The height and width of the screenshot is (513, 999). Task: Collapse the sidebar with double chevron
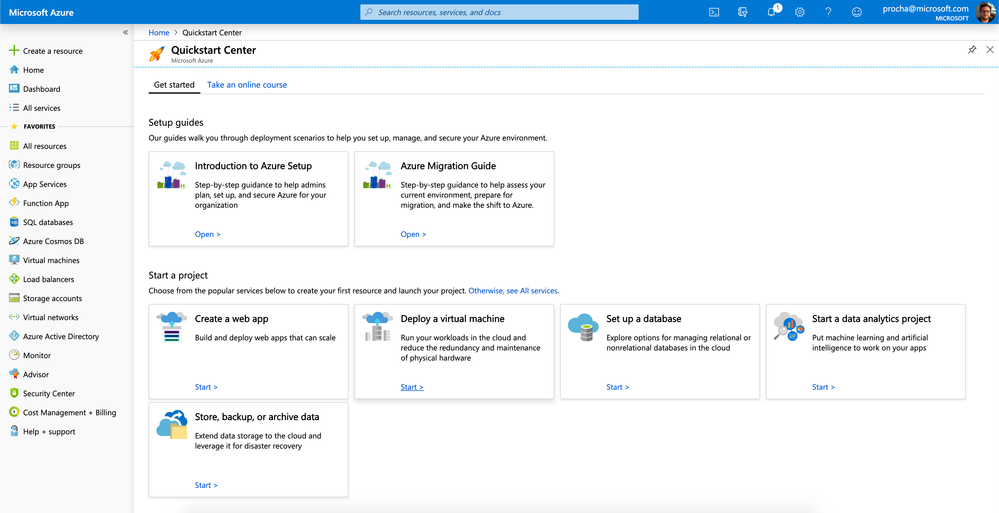click(126, 33)
